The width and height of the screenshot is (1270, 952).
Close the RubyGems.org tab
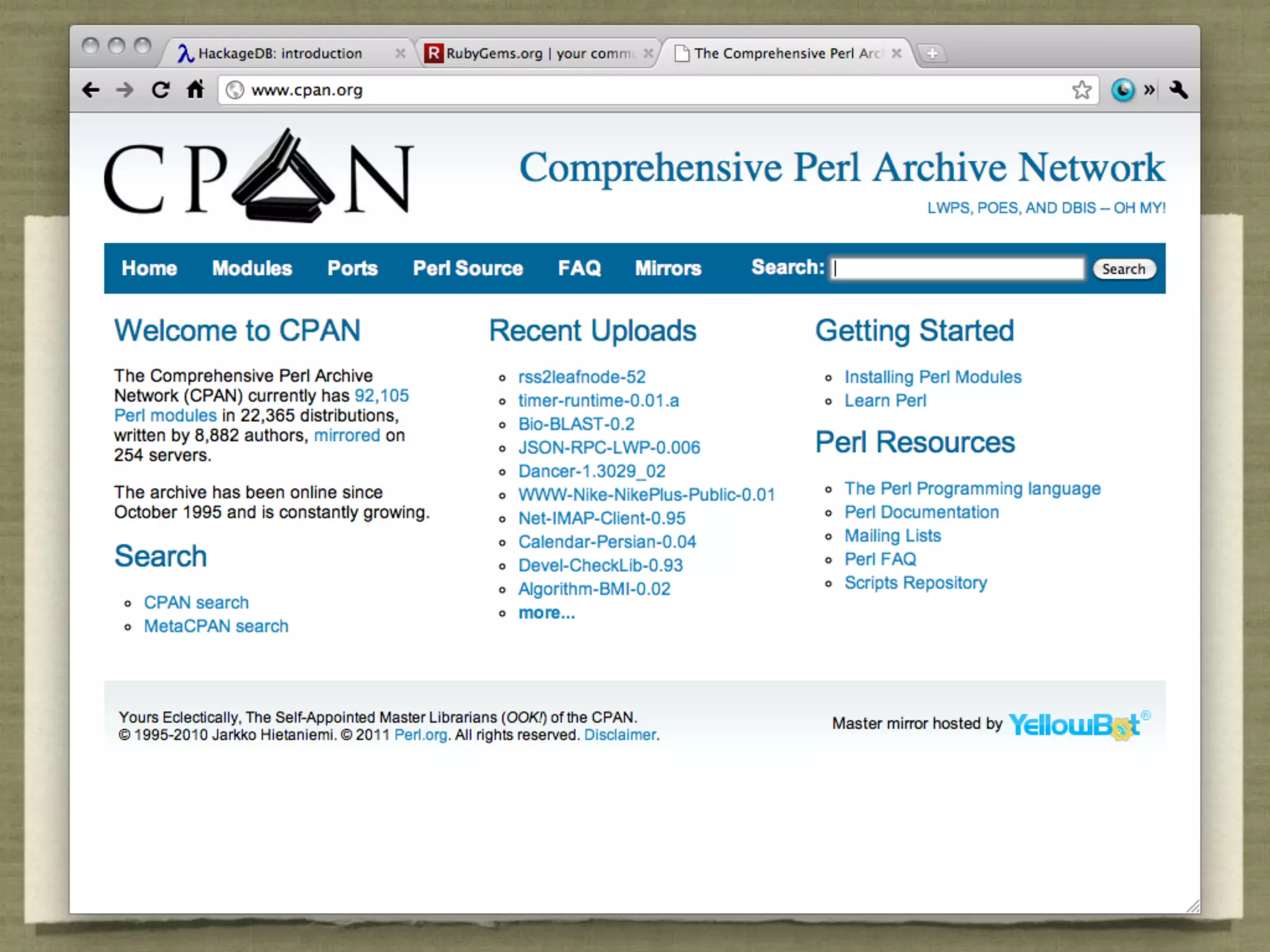click(648, 54)
